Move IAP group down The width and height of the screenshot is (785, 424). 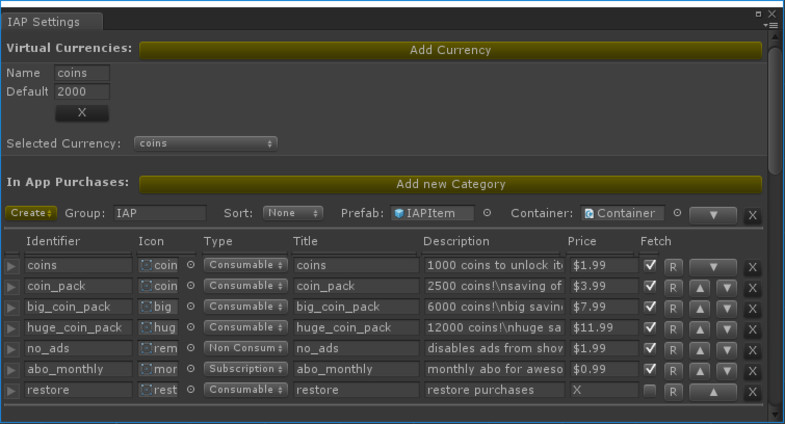713,215
